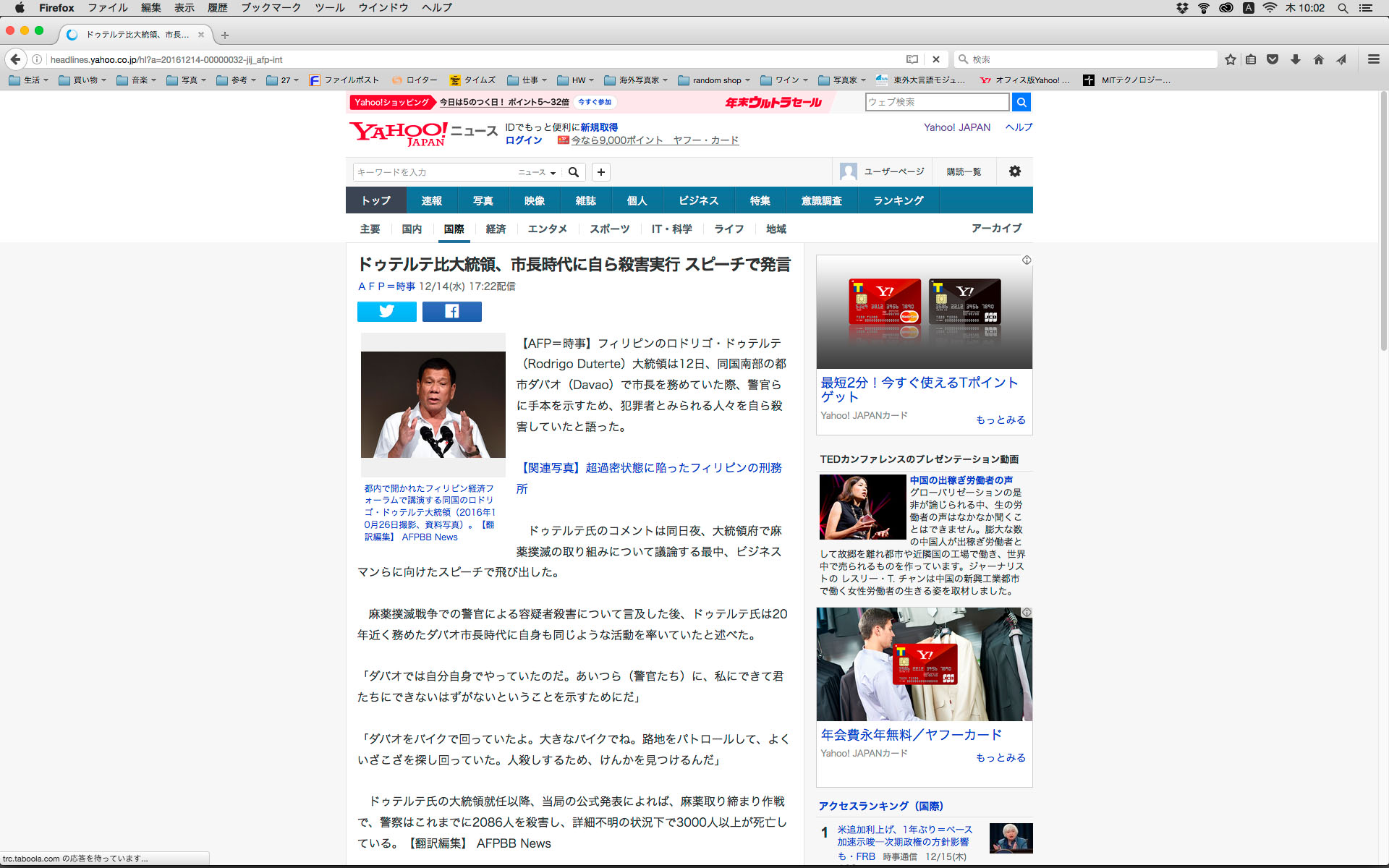Click the Duterte article photo thumbnail

coord(433,404)
